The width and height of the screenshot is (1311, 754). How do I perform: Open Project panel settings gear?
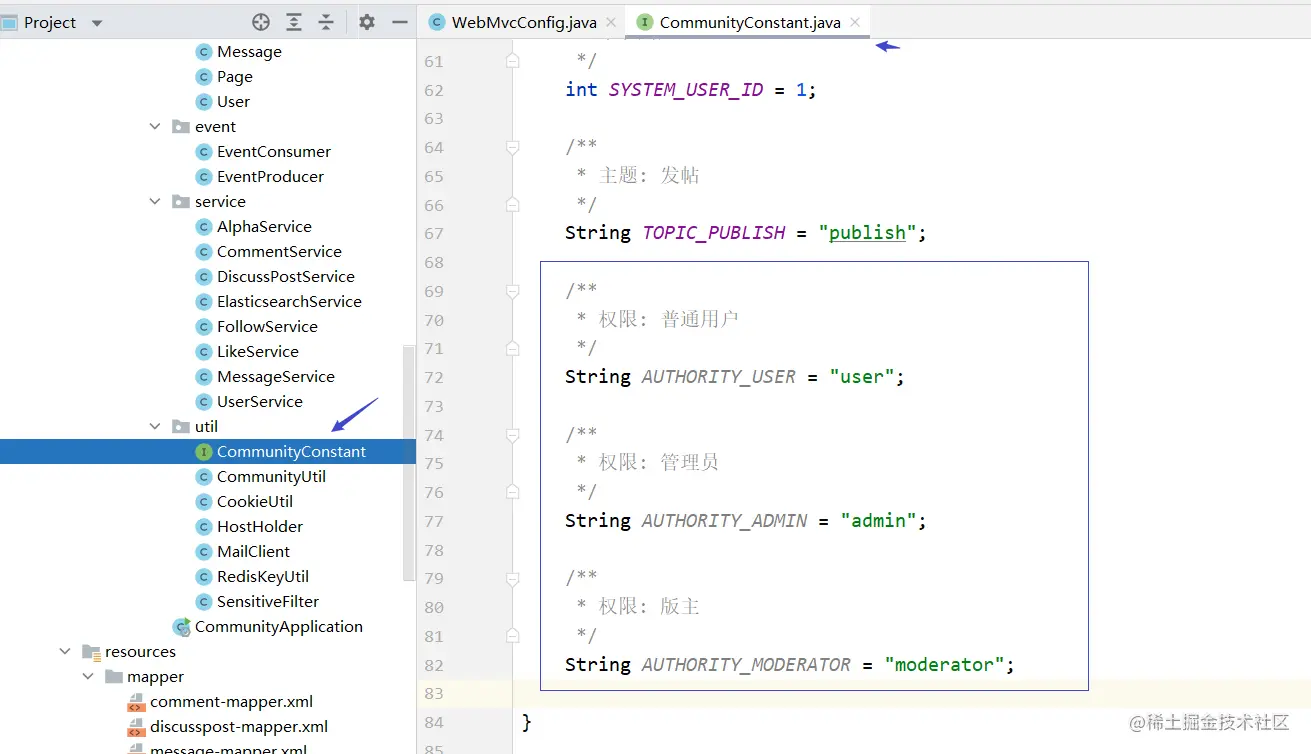(367, 22)
